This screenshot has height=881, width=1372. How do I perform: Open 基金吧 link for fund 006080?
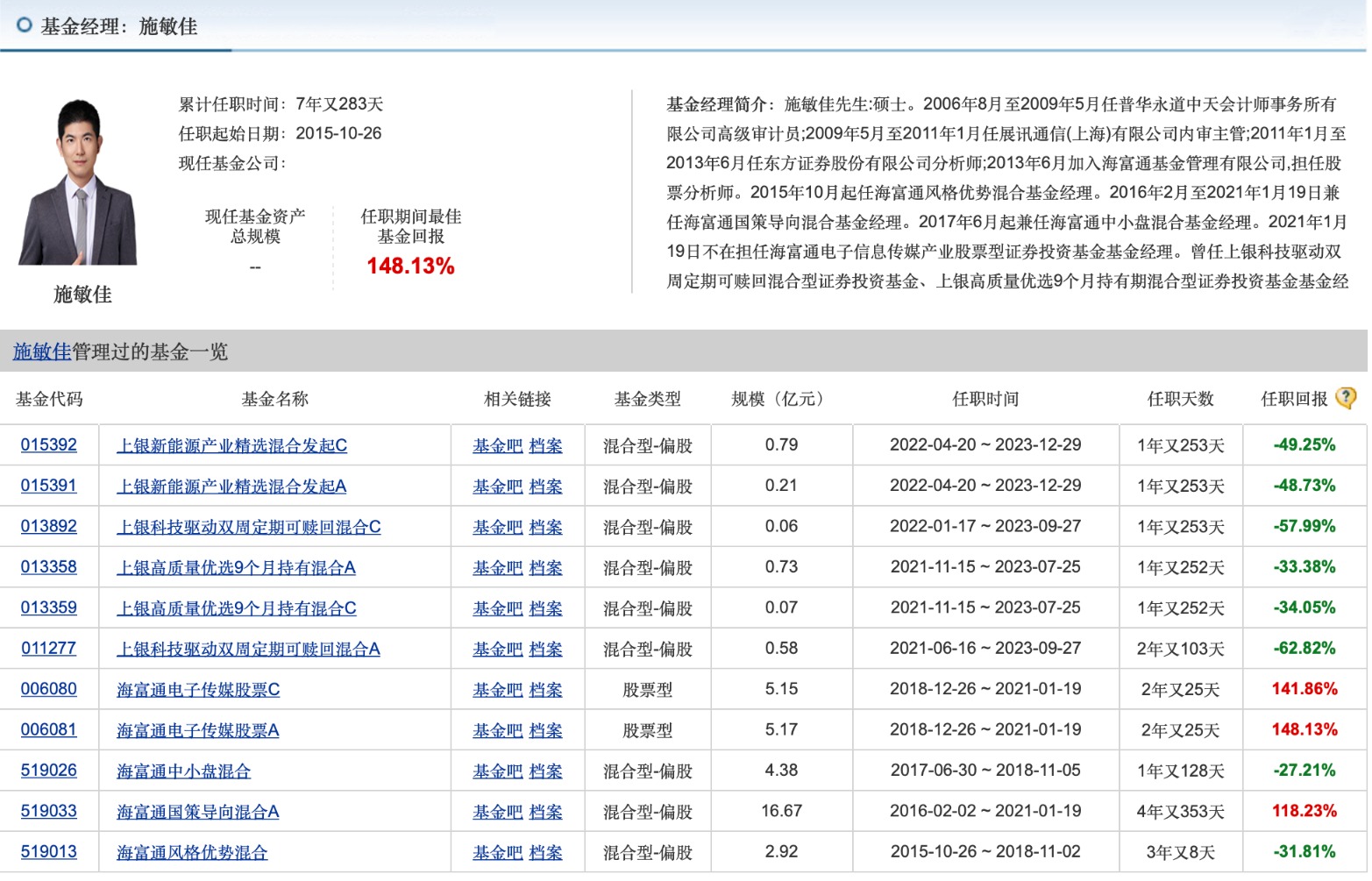click(x=498, y=690)
